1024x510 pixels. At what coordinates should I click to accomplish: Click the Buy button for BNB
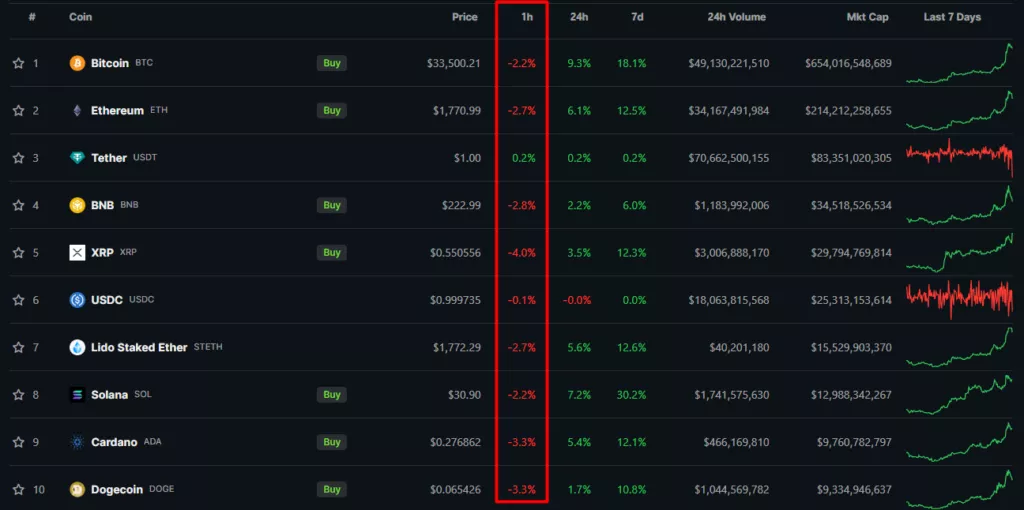click(332, 205)
